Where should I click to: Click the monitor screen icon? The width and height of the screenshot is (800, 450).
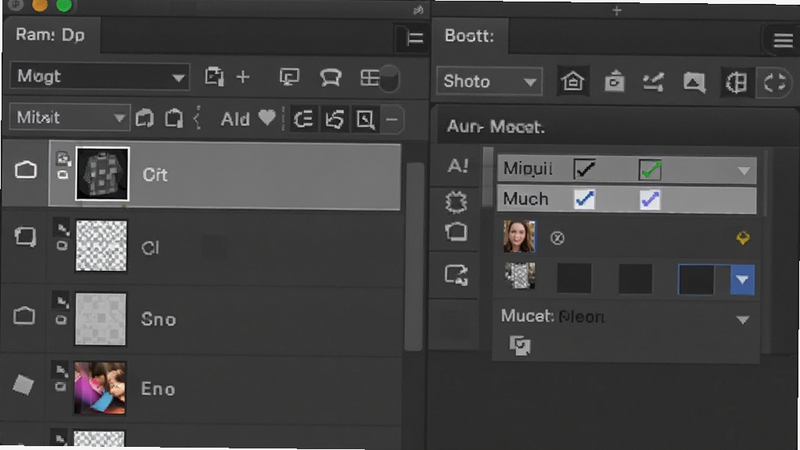pos(289,77)
